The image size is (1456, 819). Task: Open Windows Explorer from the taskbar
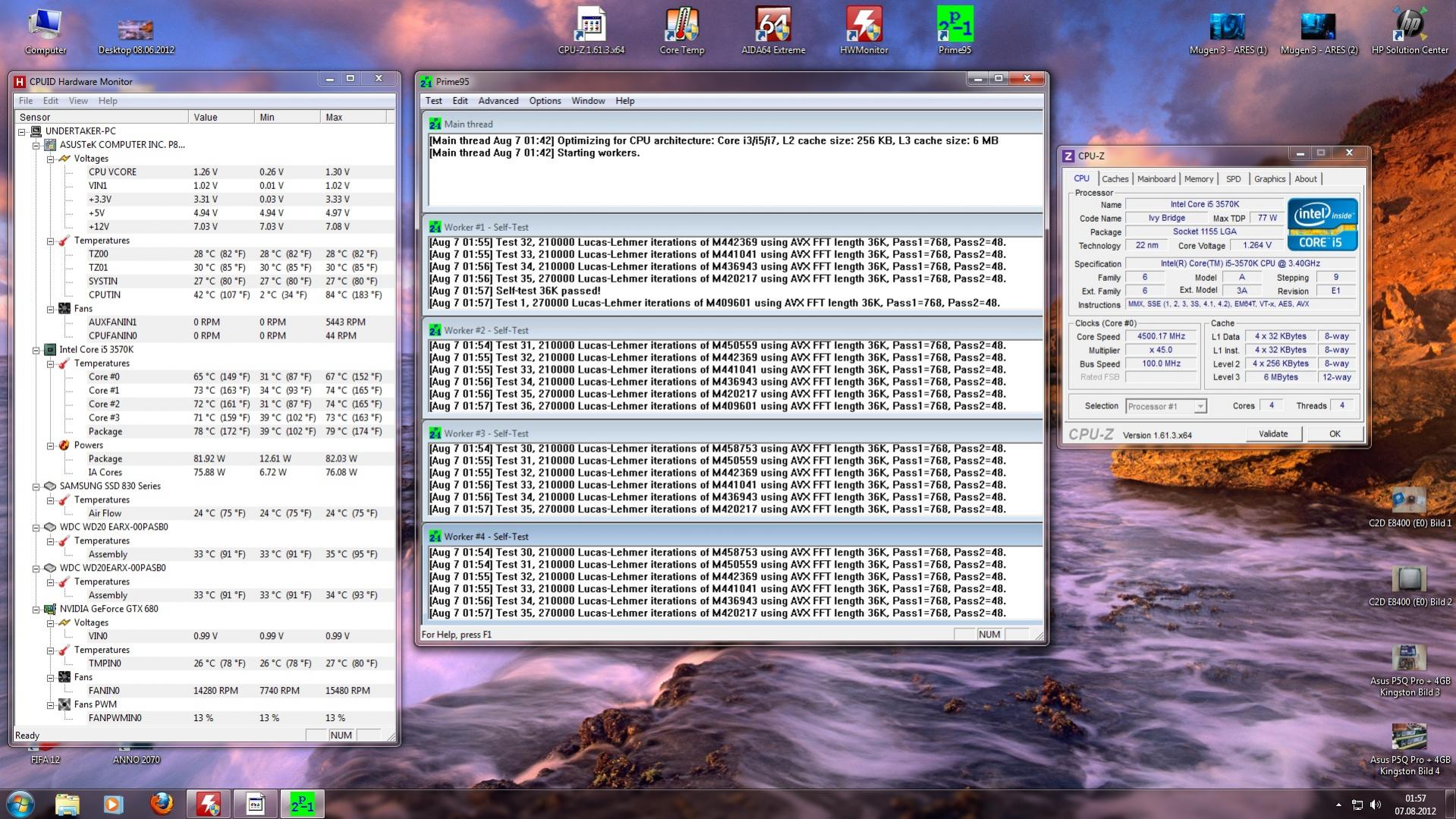click(68, 804)
